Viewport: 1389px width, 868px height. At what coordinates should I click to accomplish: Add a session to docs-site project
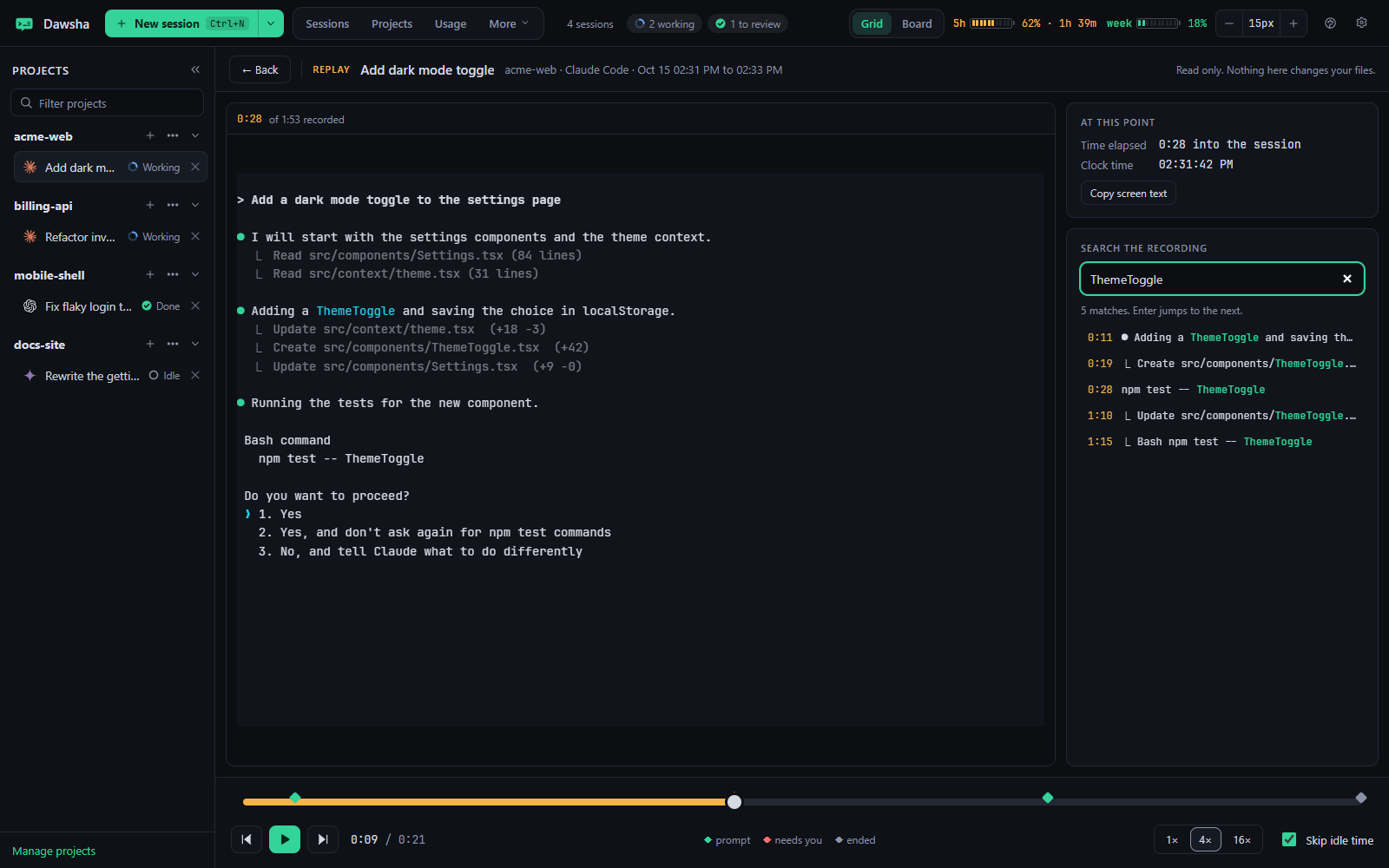pyautogui.click(x=150, y=344)
